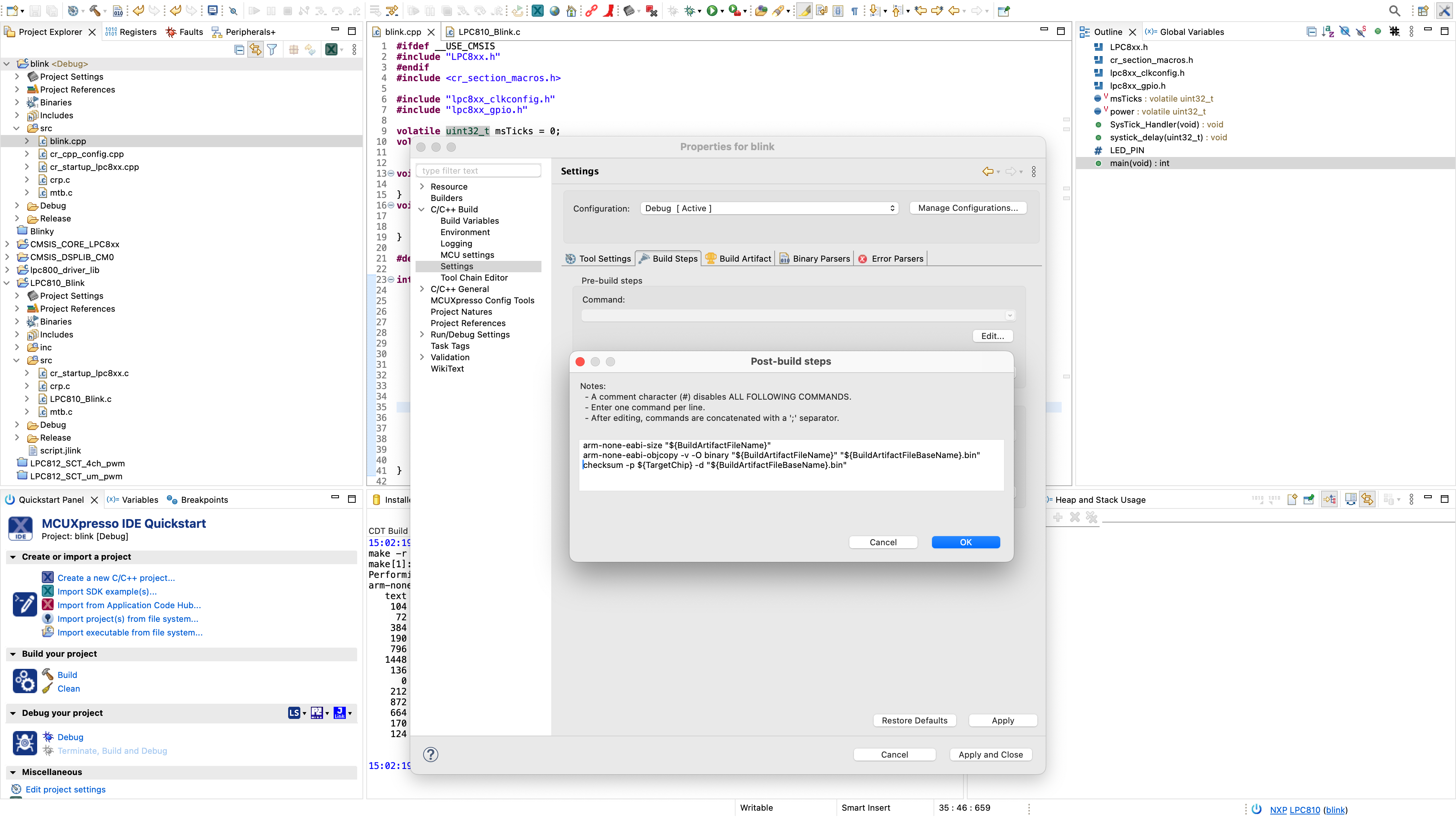Expand the C/C++ General tree node

(422, 289)
